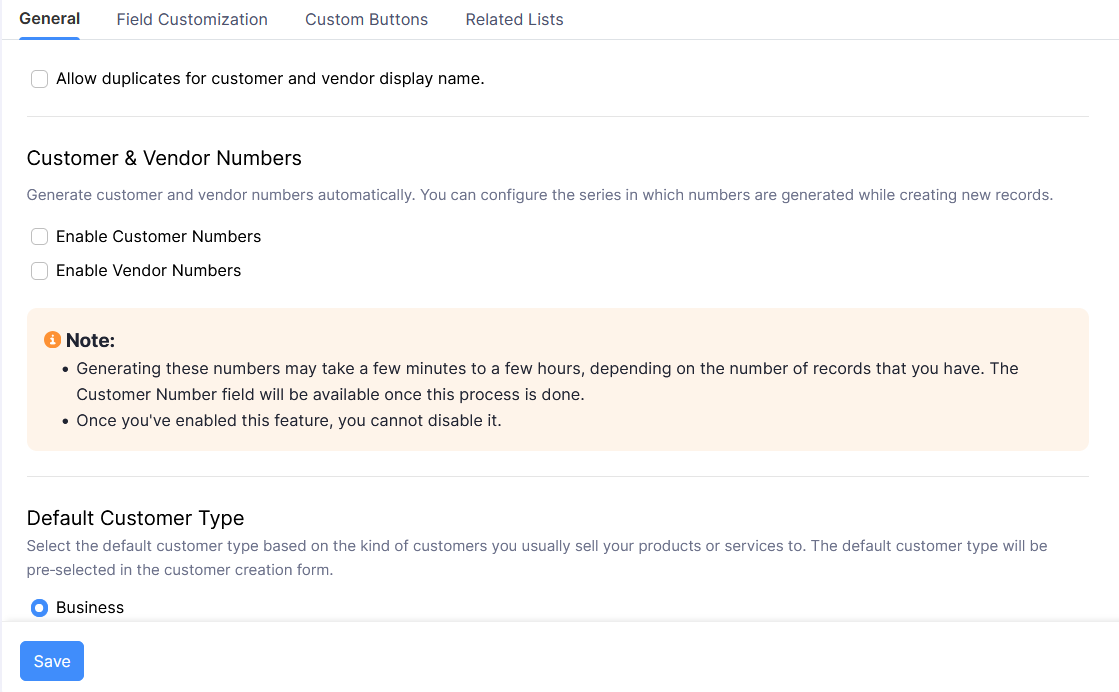Click the 'cannot disable it' note bullet
This screenshot has height=692, width=1119.
[x=288, y=420]
